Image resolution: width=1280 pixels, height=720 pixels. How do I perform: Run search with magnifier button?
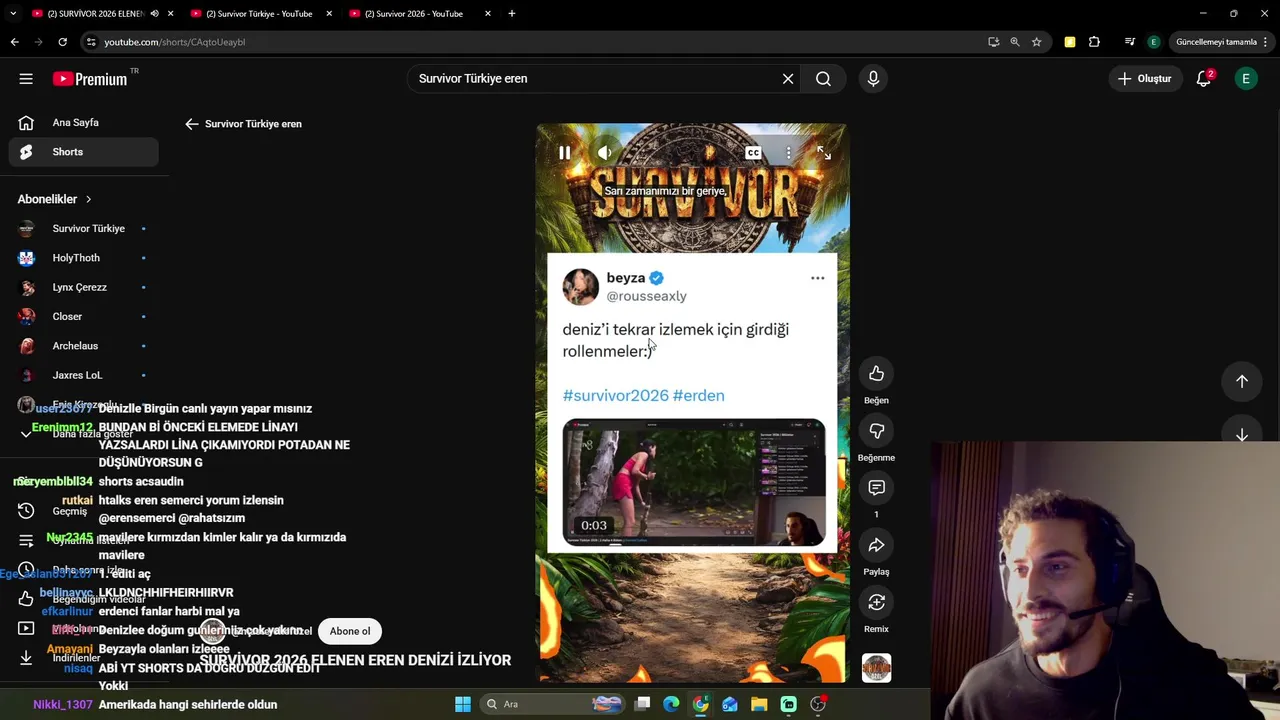[823, 79]
